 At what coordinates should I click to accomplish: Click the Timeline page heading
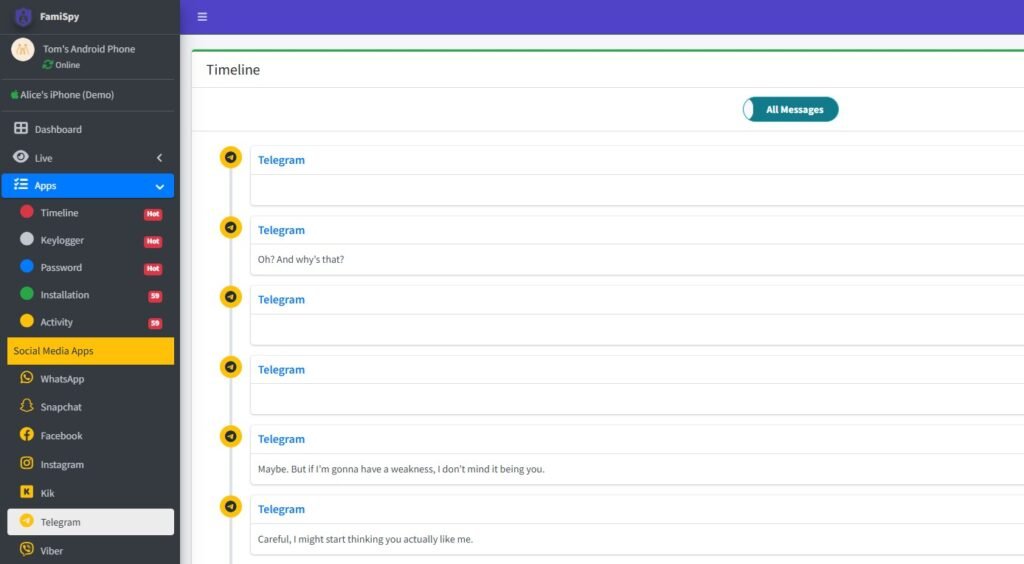click(x=233, y=70)
